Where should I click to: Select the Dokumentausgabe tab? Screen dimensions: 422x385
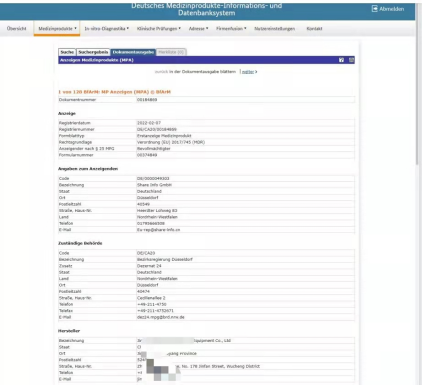(133, 52)
